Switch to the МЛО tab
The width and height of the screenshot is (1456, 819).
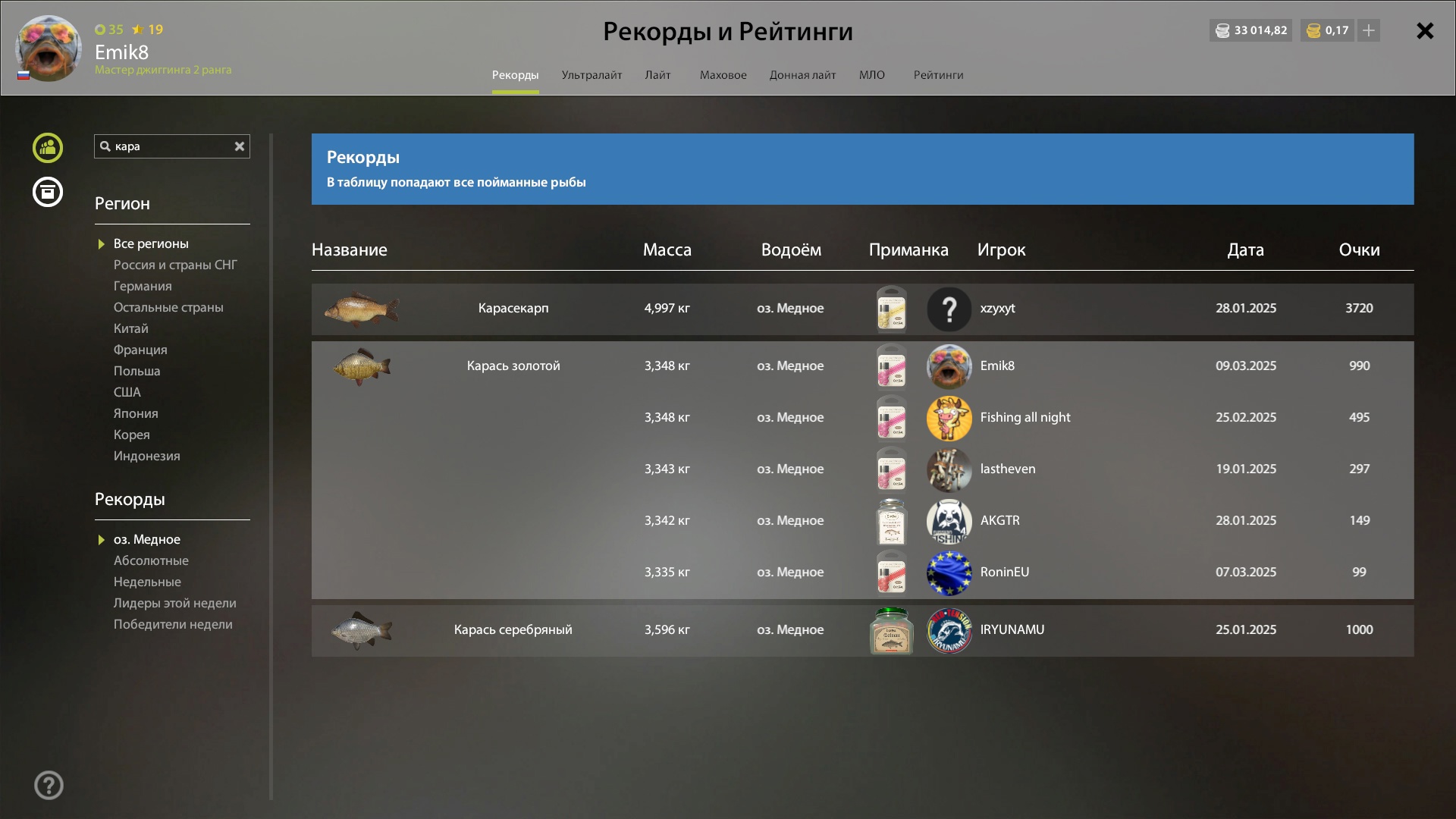pos(872,75)
